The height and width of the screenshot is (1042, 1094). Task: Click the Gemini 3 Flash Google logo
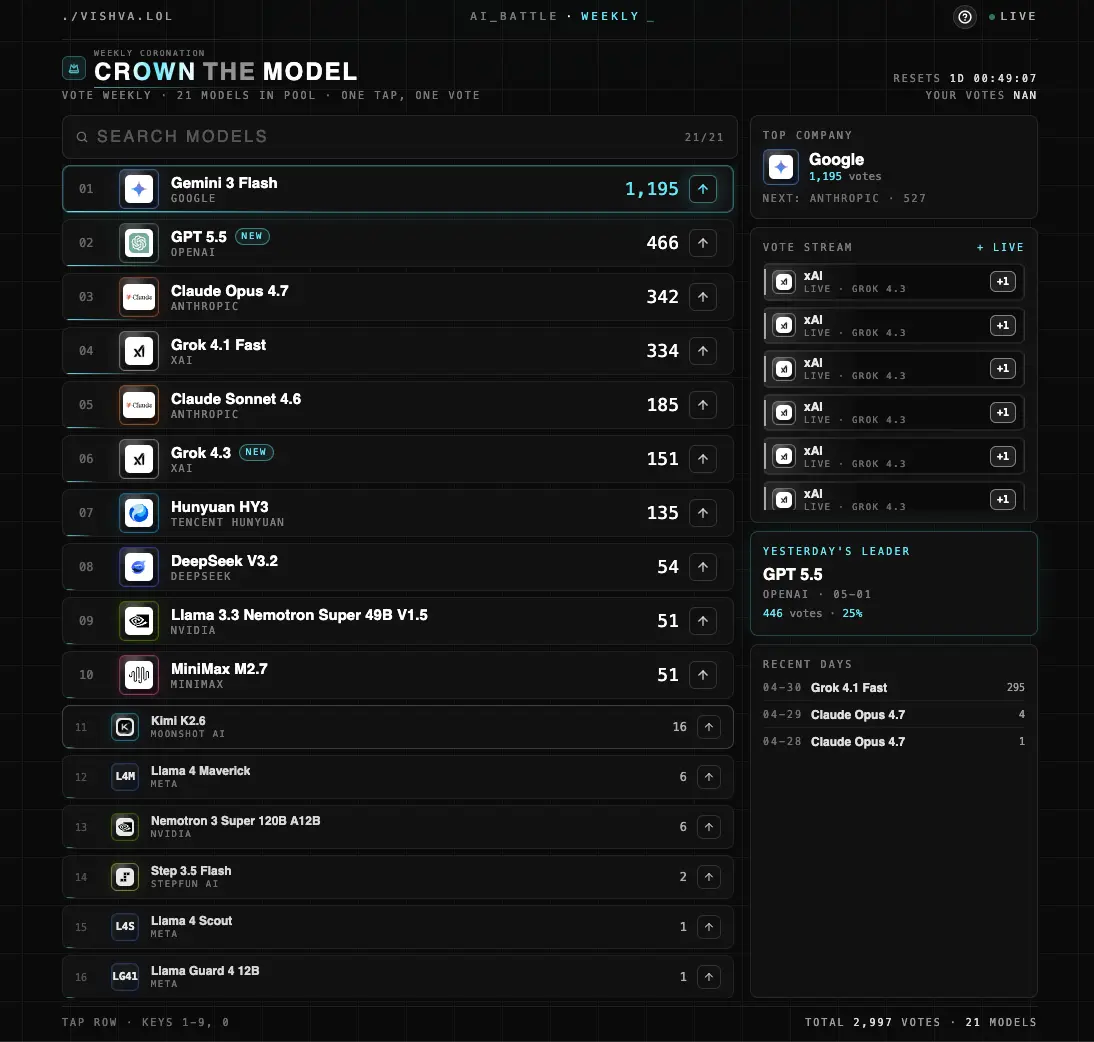click(139, 189)
